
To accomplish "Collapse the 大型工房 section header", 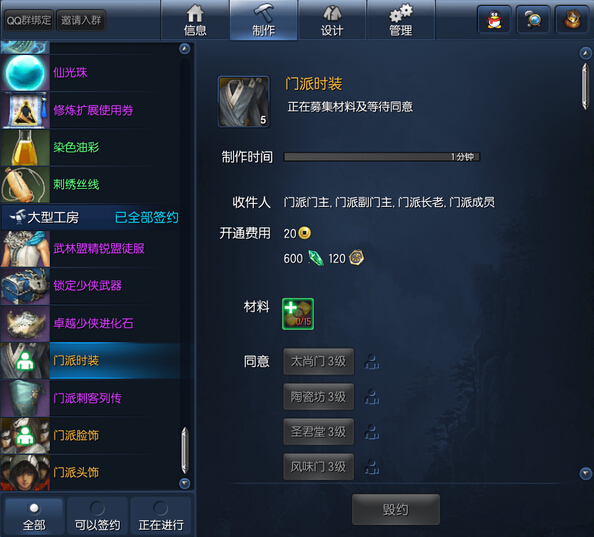I will (x=91, y=217).
